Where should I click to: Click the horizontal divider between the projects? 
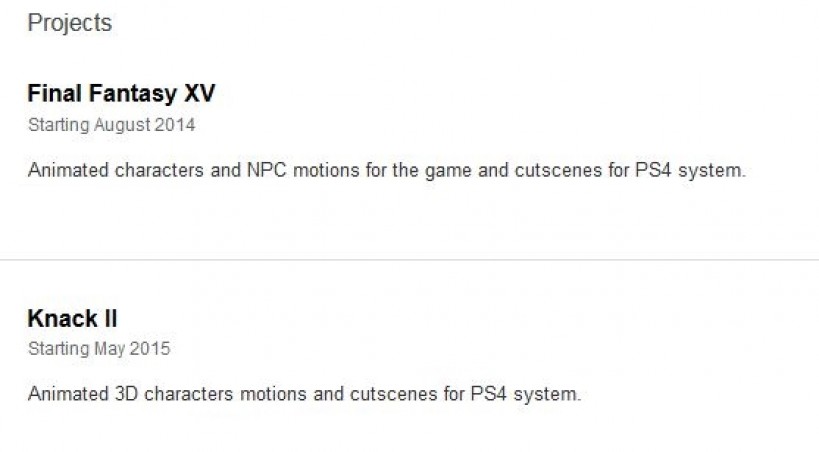click(409, 260)
